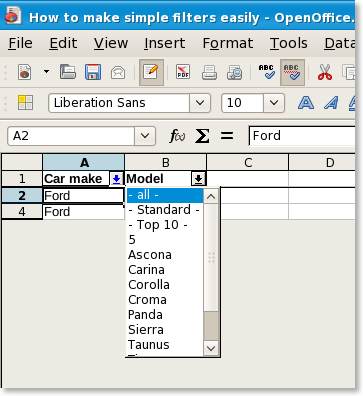This screenshot has height=396, width=363.
Task: Toggle Edit File mode icon
Action: coord(151,72)
